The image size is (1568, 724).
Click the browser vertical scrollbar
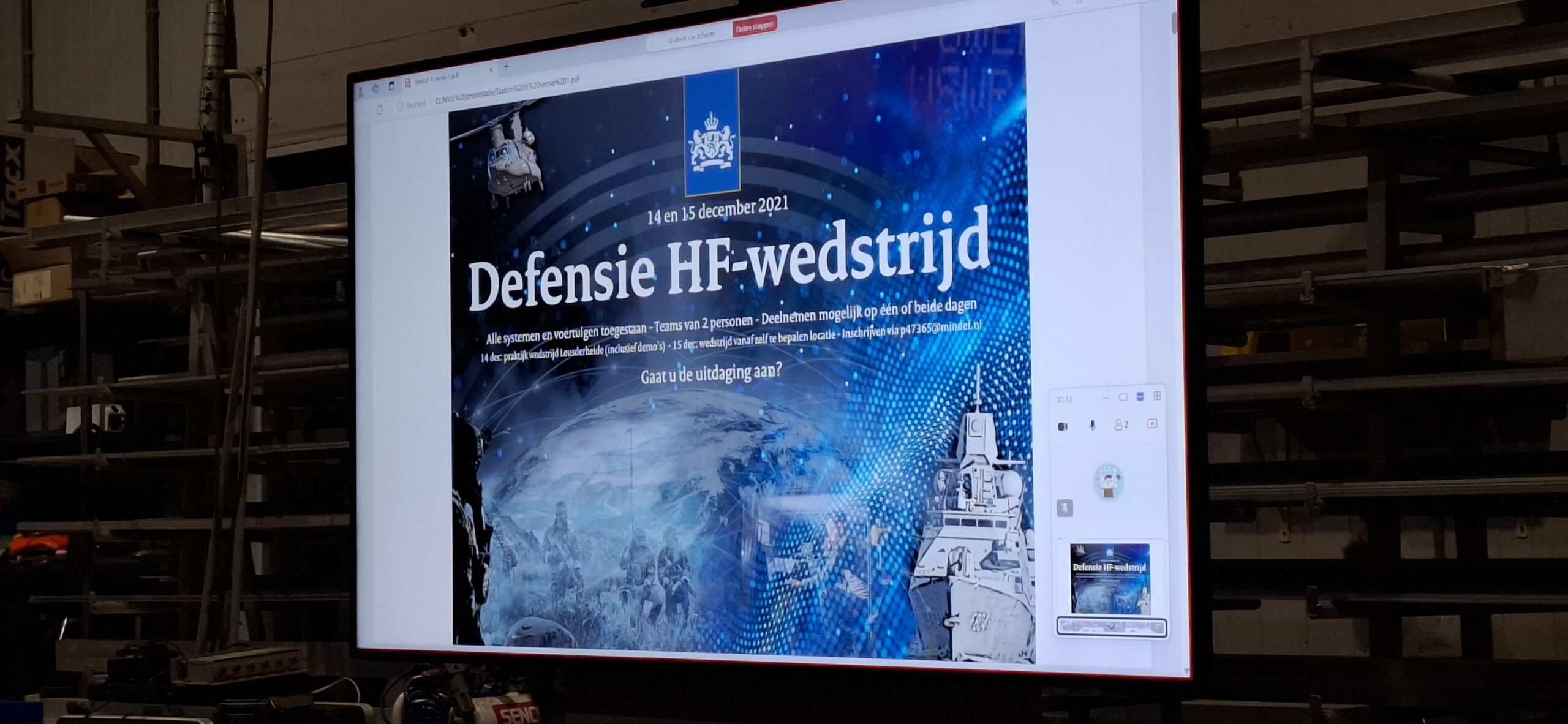coord(1174,21)
